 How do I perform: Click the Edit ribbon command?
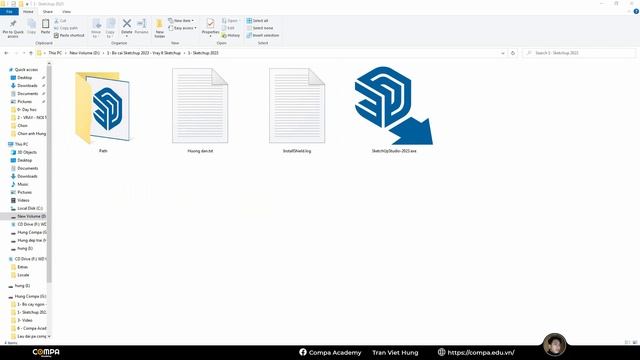point(229,28)
